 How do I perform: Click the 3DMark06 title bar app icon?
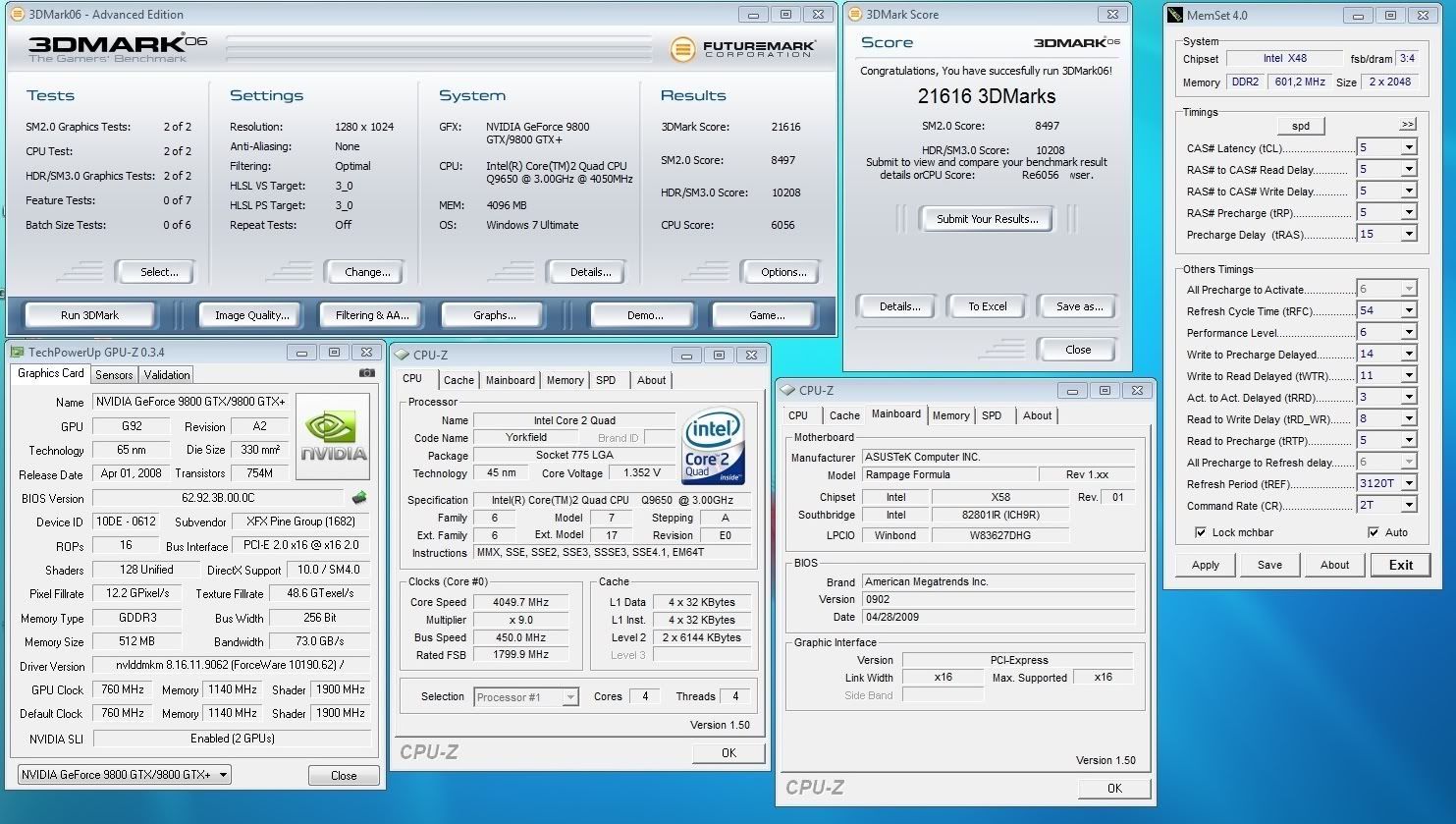pos(17,15)
